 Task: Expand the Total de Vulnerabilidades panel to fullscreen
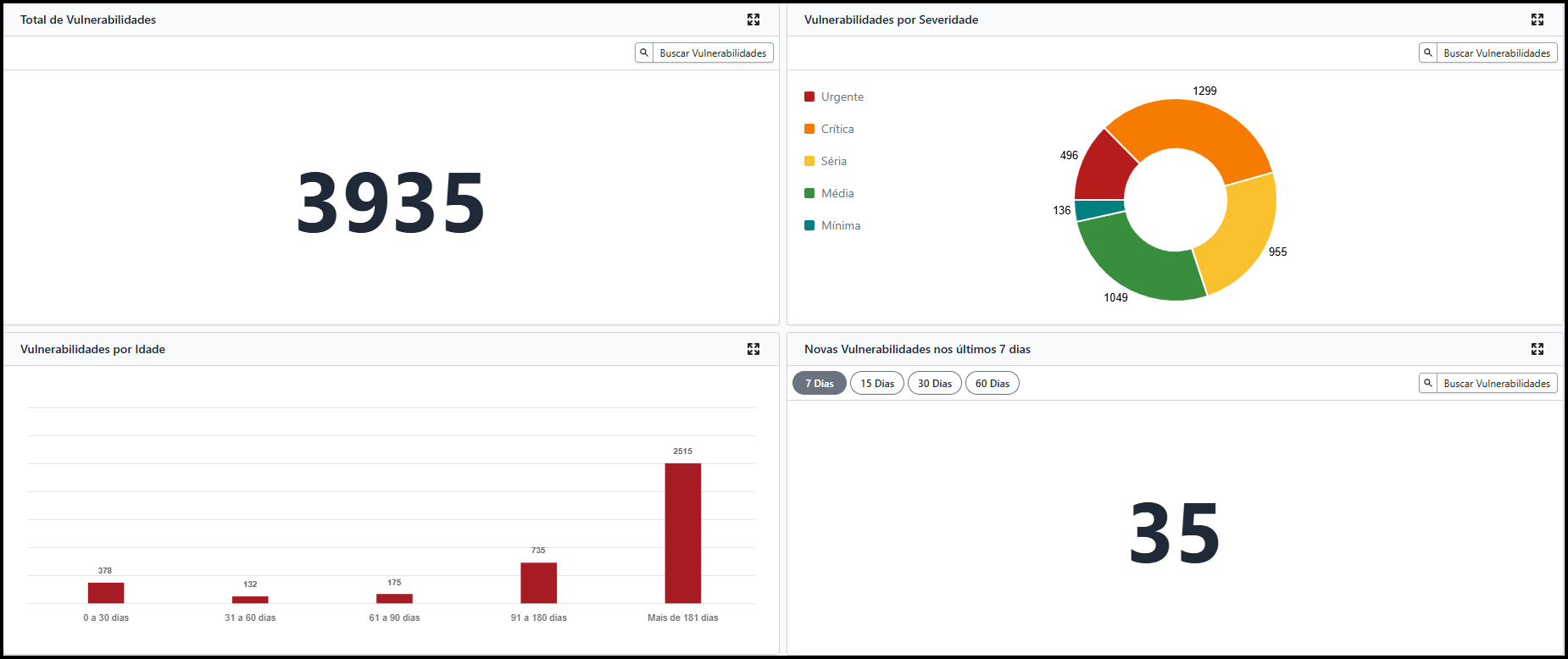pyautogui.click(x=753, y=19)
